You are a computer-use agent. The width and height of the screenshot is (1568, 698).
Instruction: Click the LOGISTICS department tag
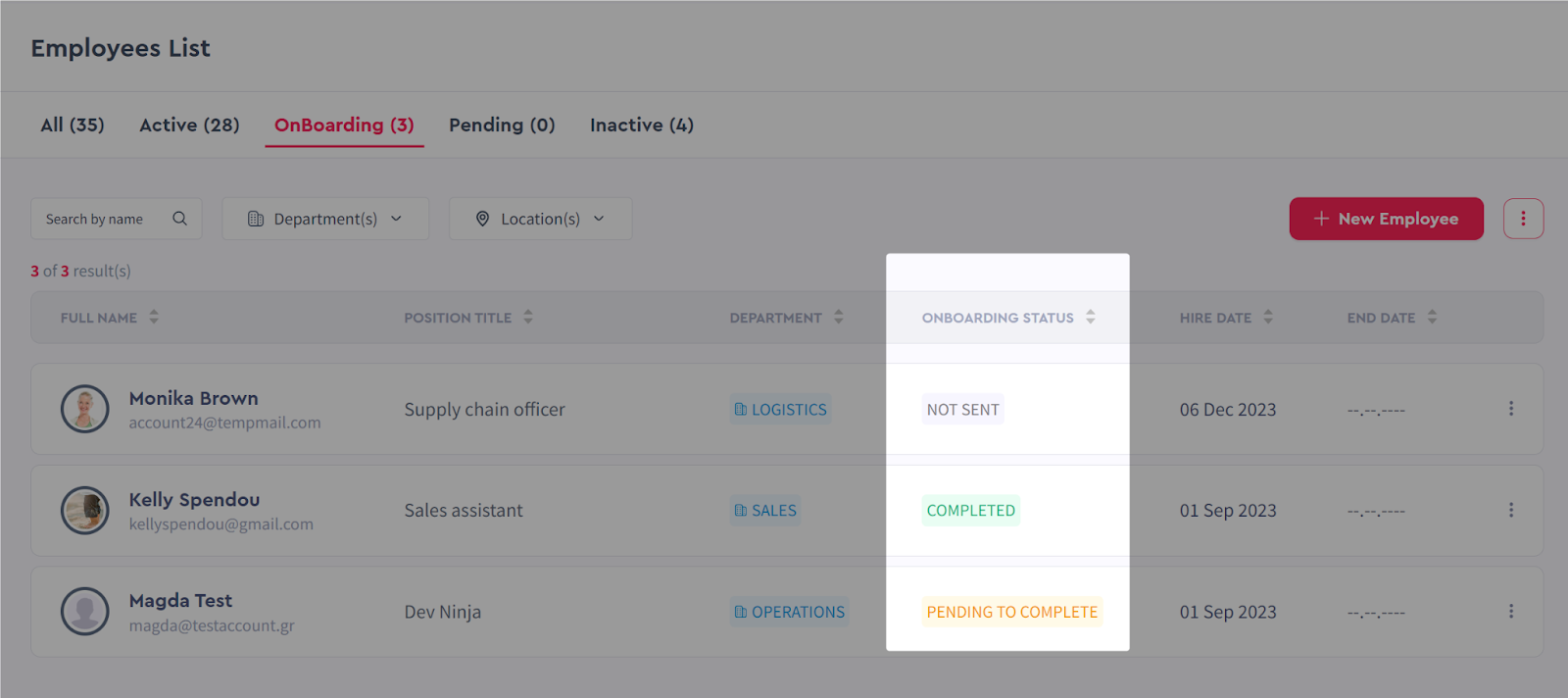[x=781, y=410]
